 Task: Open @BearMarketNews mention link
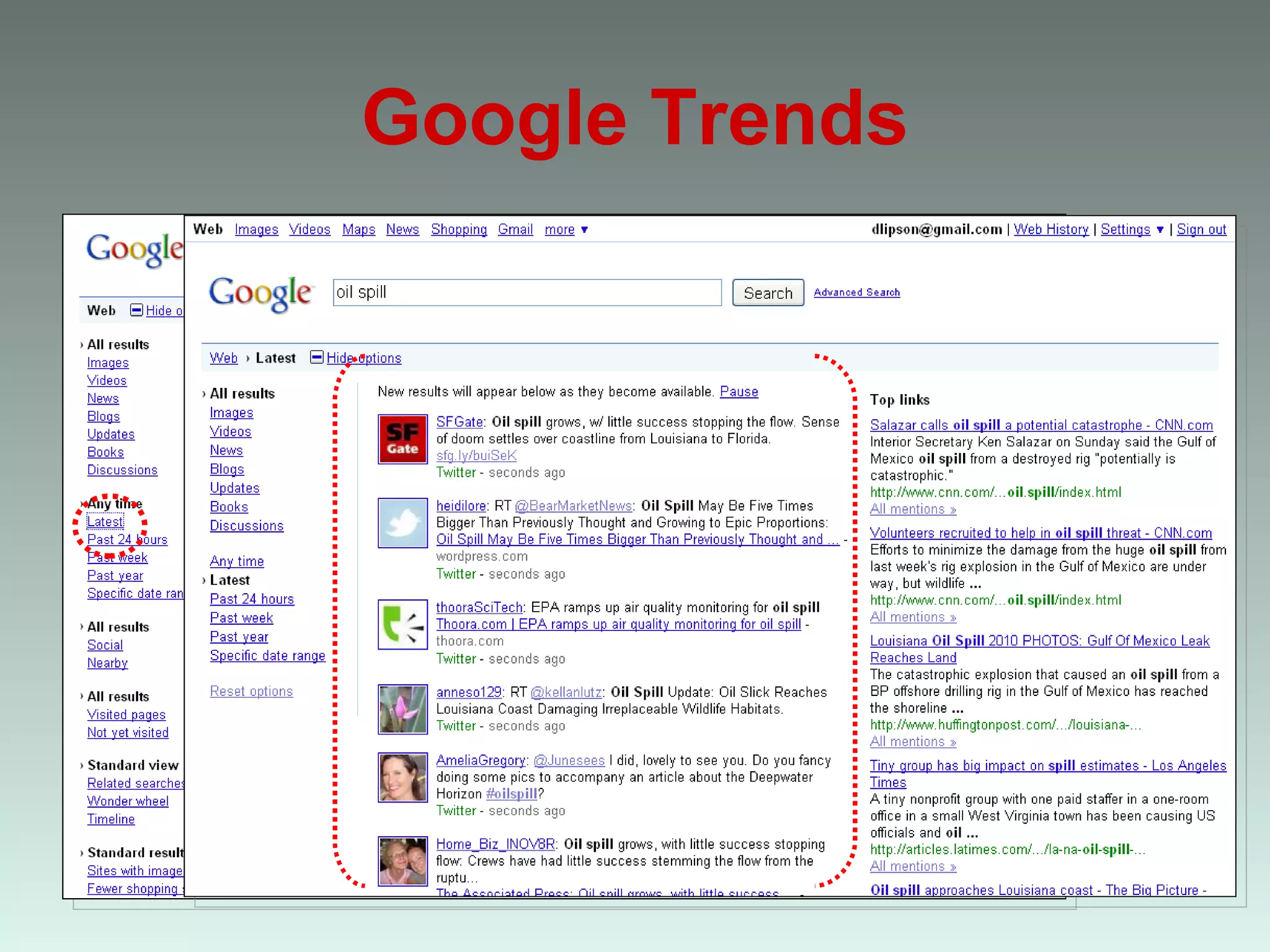coord(573,506)
